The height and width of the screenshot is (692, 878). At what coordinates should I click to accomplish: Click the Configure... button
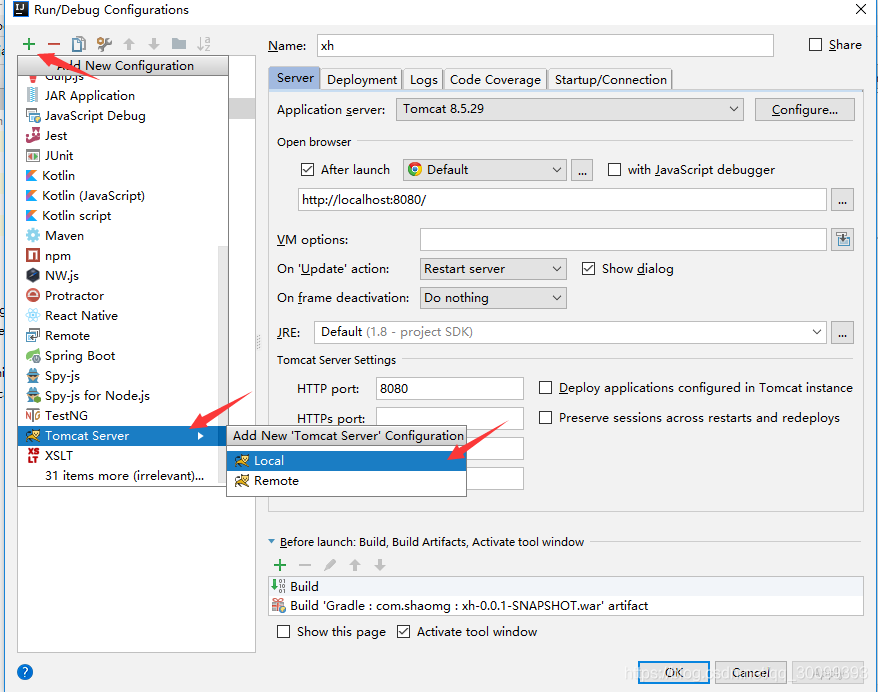805,110
